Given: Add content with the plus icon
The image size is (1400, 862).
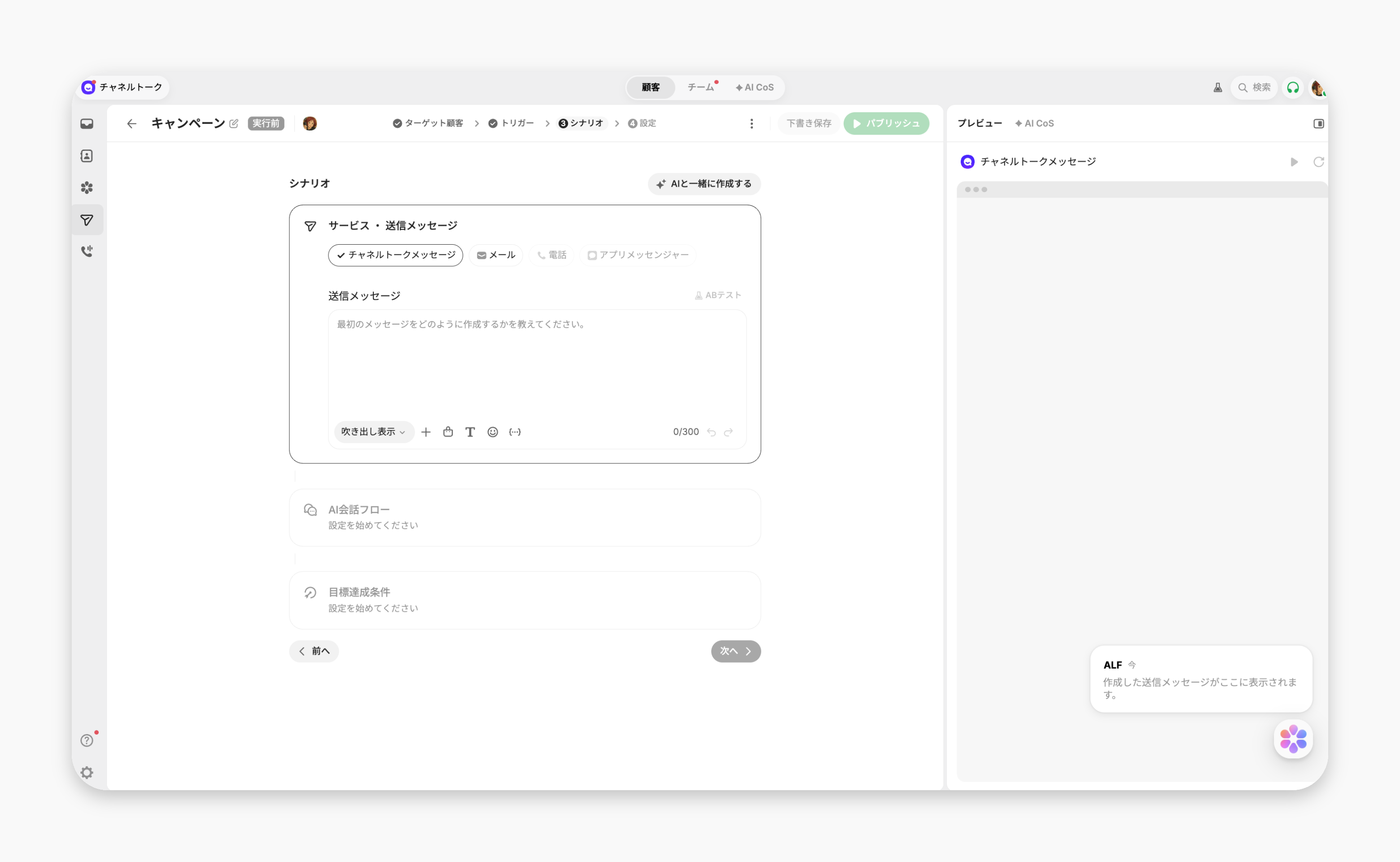Looking at the screenshot, I should [x=426, y=432].
